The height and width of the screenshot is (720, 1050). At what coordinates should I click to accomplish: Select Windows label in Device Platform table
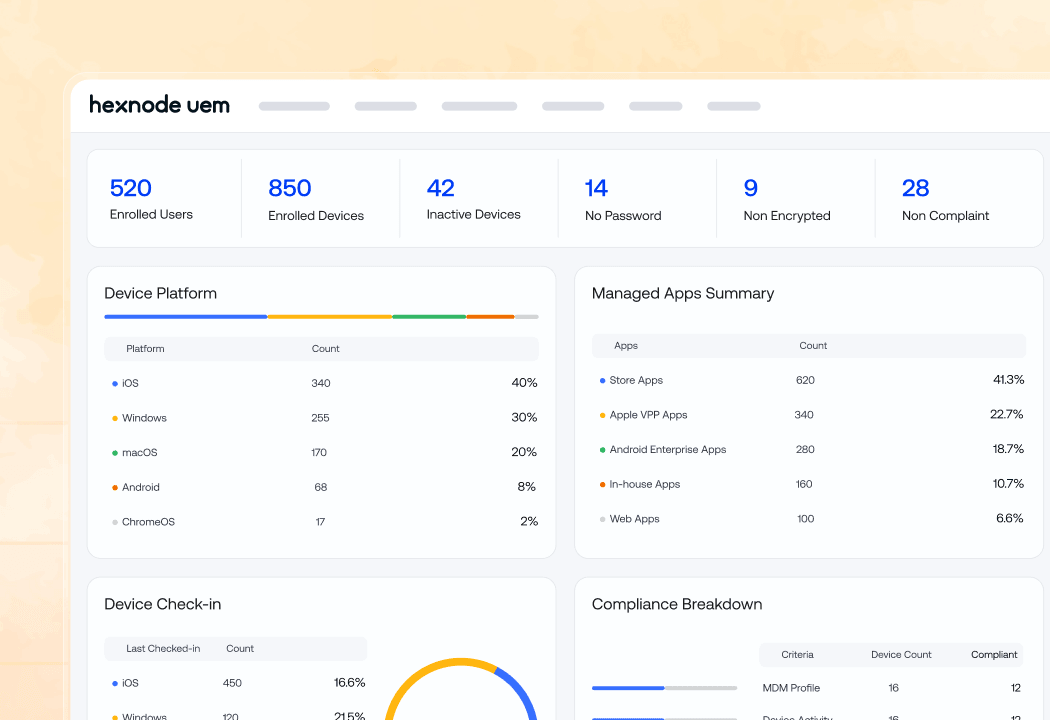144,418
